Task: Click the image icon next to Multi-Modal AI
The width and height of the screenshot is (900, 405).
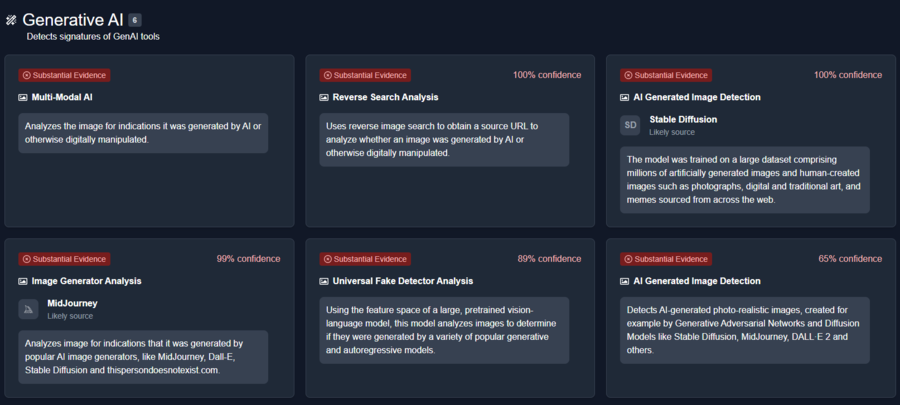Action: [x=23, y=98]
